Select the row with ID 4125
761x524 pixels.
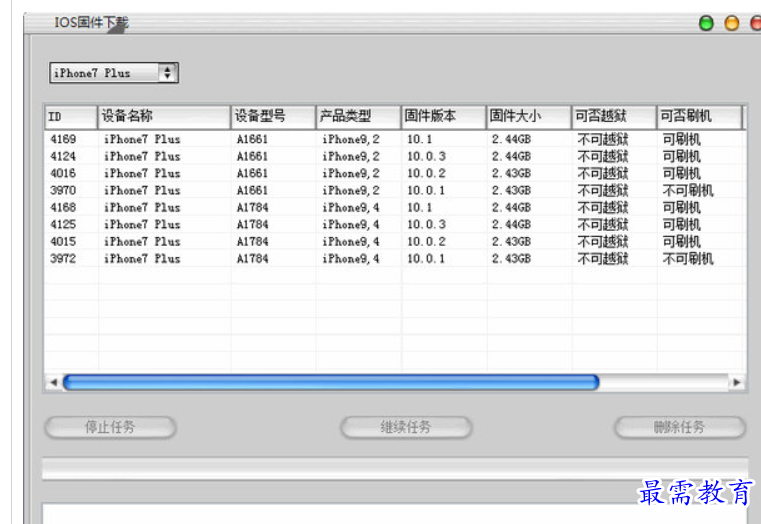(395, 225)
